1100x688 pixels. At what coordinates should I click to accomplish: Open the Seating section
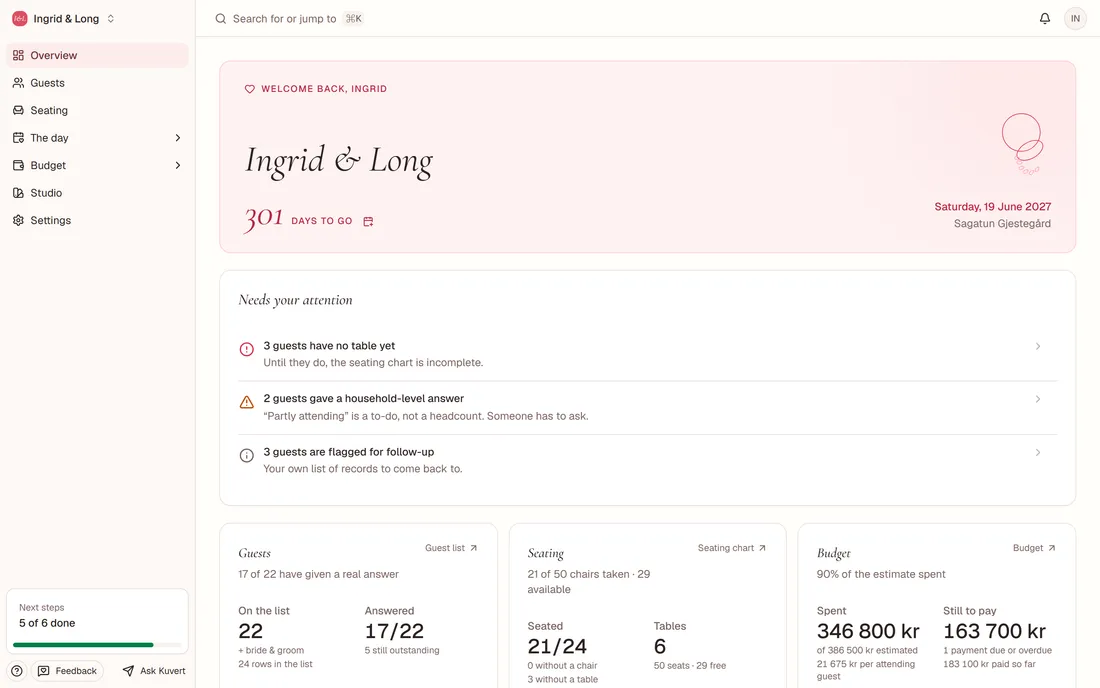[98, 110]
